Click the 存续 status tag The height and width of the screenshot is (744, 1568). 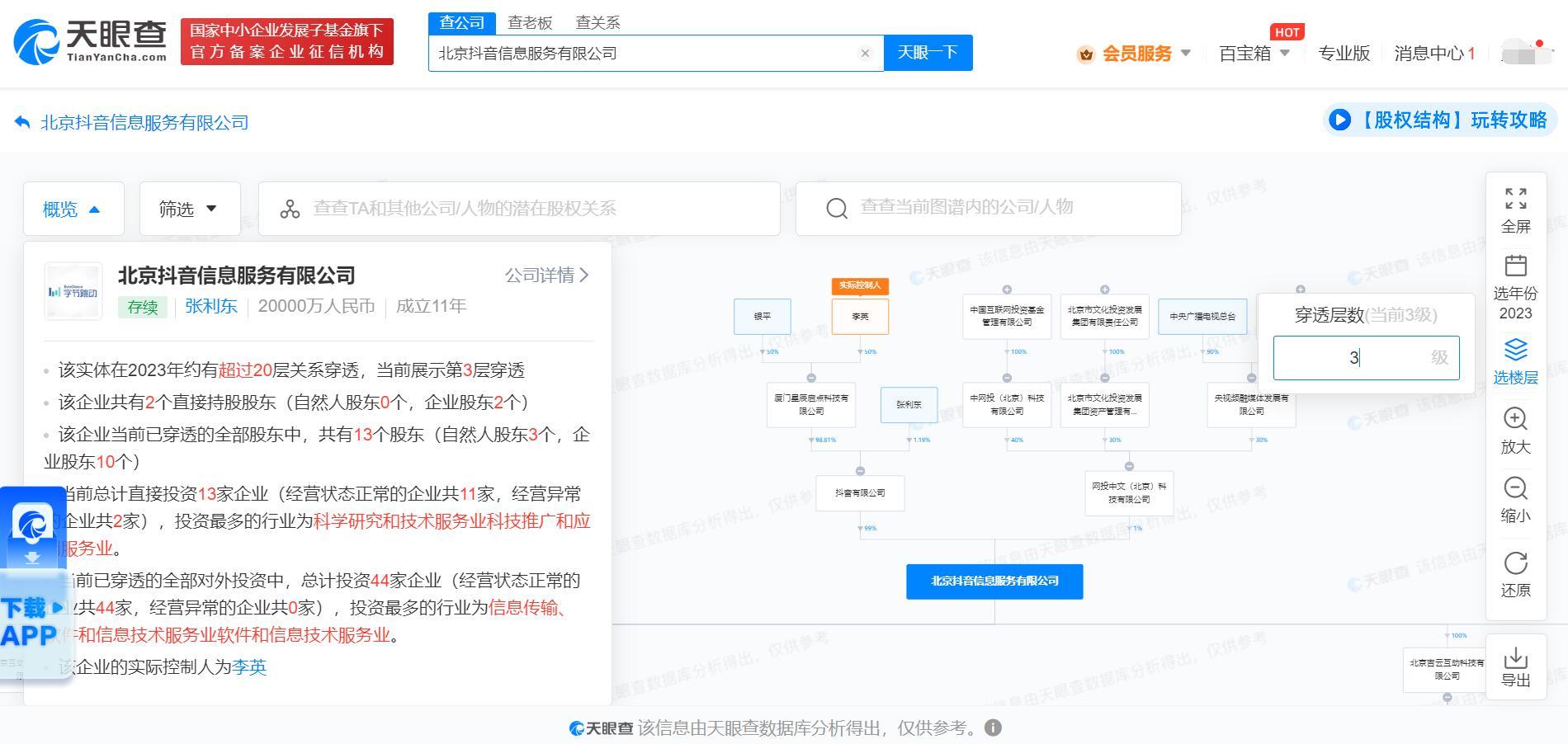tap(143, 307)
